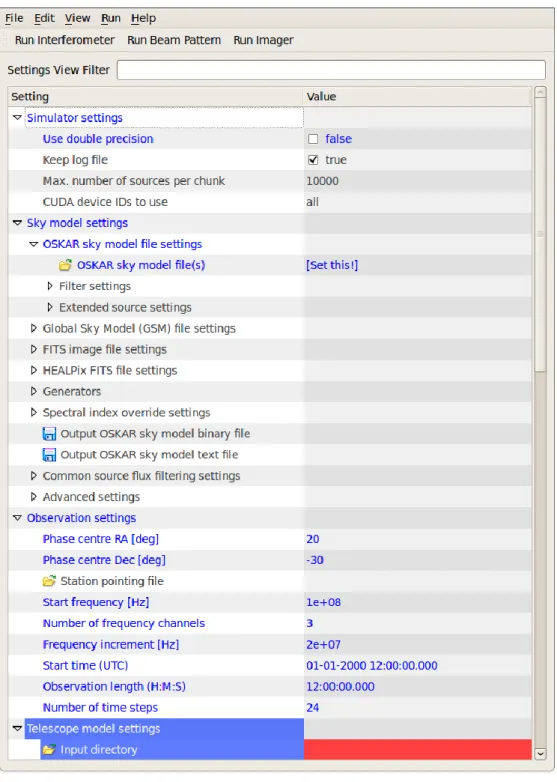
Task: Select Start time value 01-01-2000 12:00:00.000
Action: 372,666
